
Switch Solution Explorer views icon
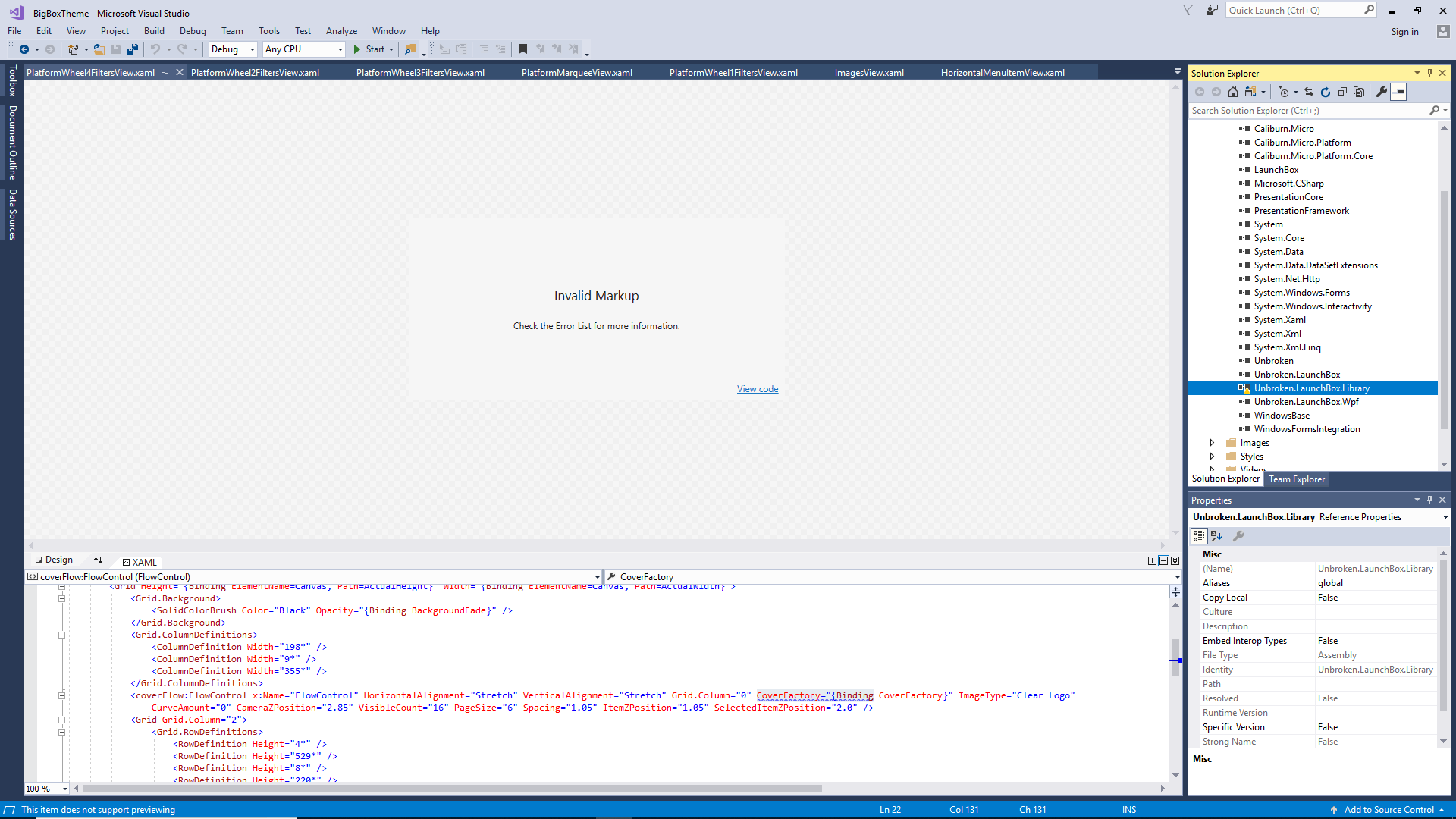1250,92
